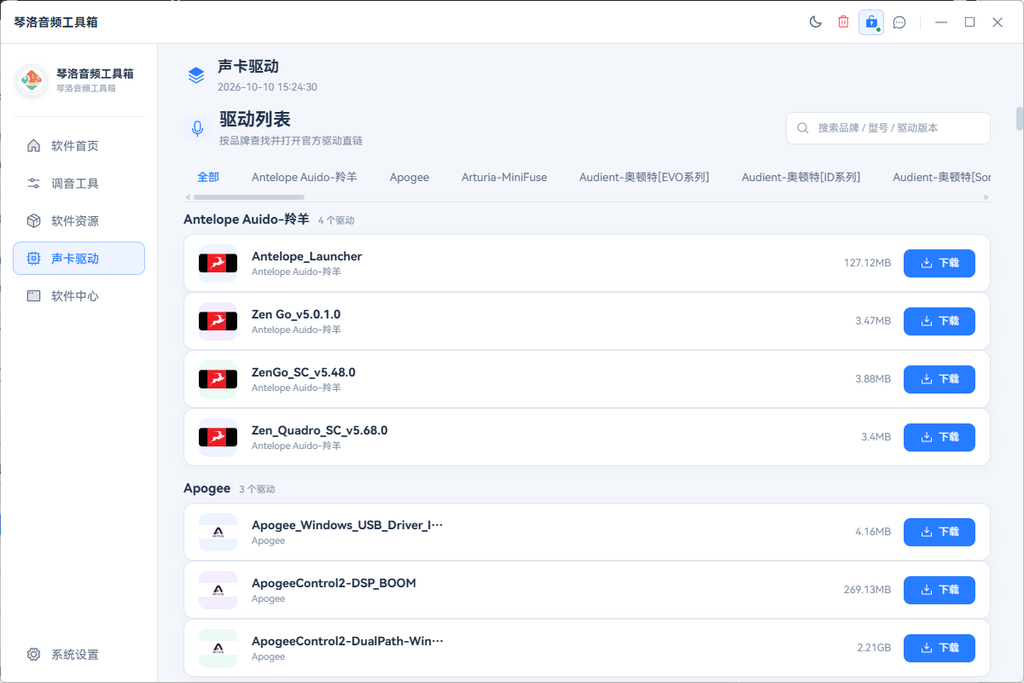Click the 软件资源 cube icon
The width and height of the screenshot is (1024, 683).
tap(33, 221)
